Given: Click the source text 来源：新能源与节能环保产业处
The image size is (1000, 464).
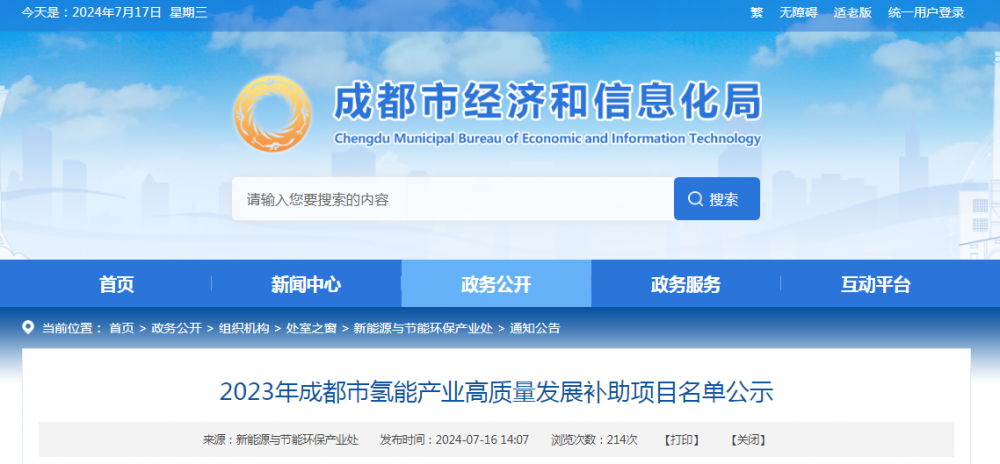Looking at the screenshot, I should coord(281,440).
